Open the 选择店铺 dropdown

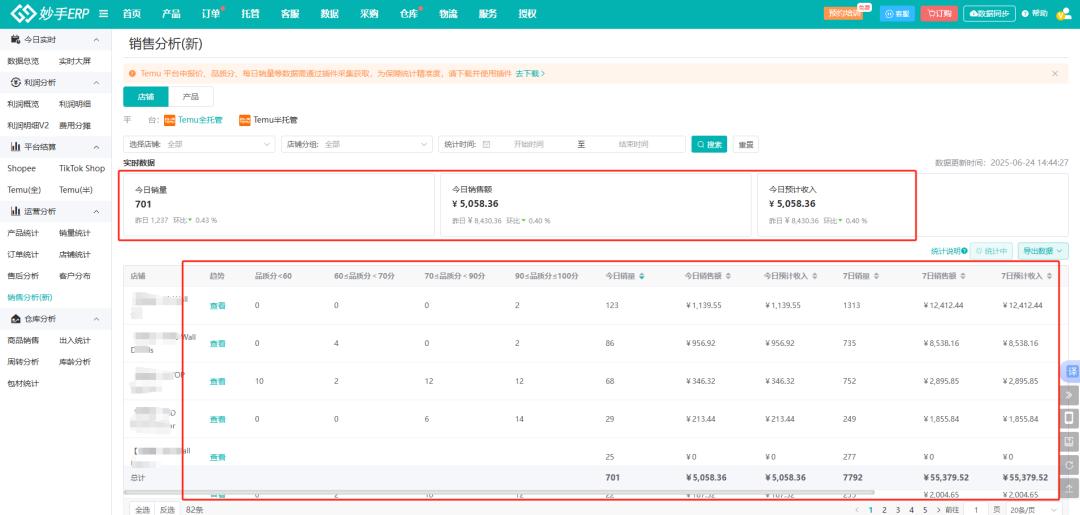click(199, 144)
